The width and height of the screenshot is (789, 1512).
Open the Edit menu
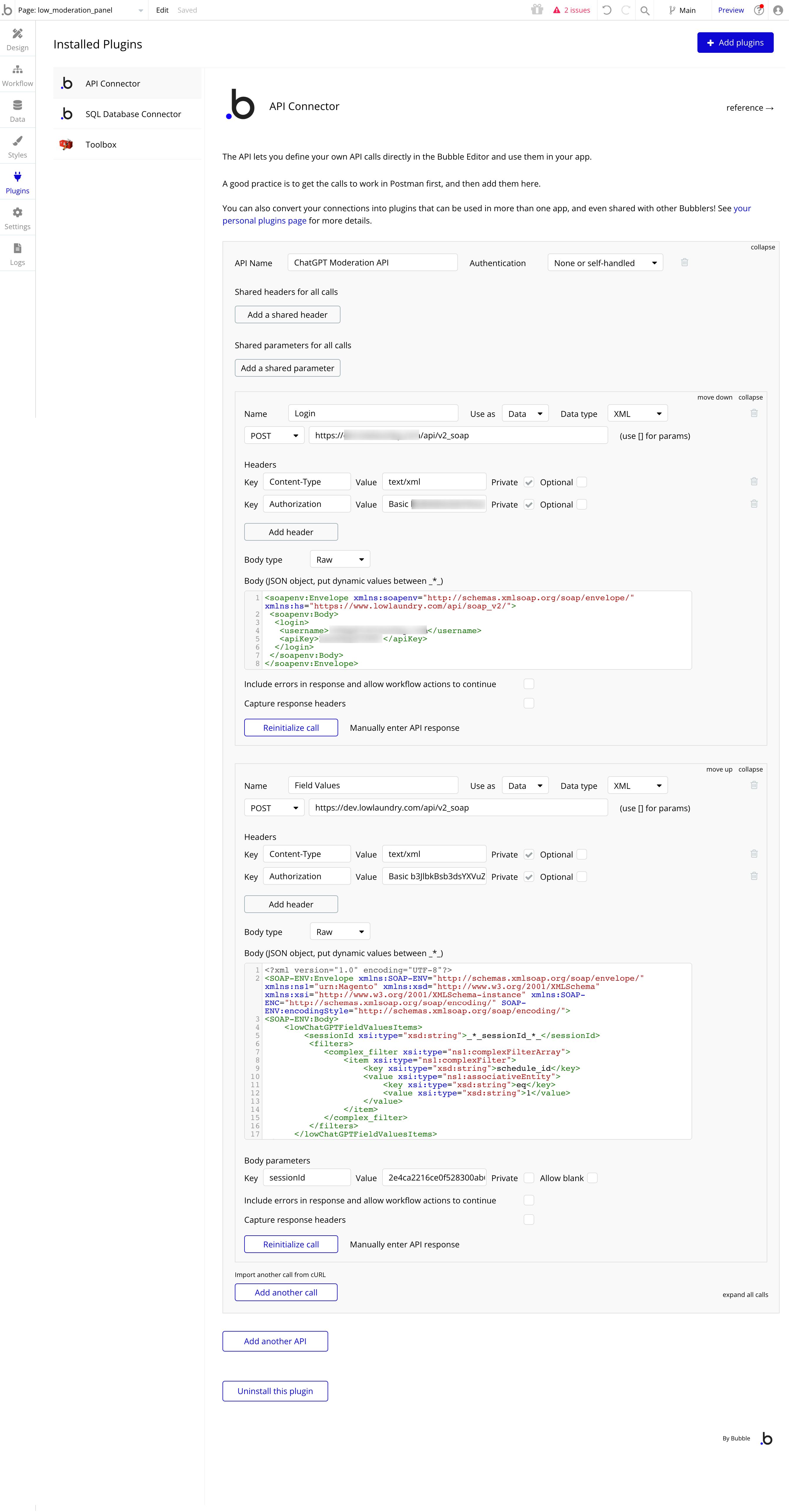(x=162, y=10)
